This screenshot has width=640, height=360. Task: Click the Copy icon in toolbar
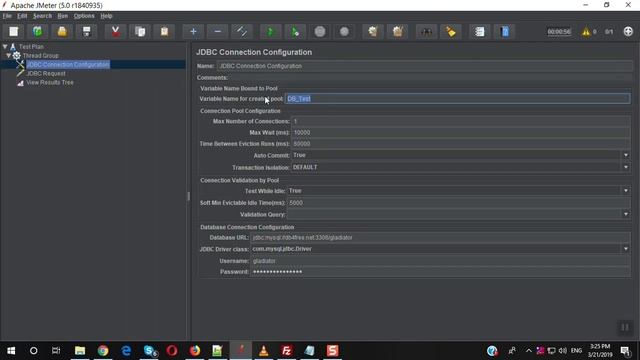click(140, 31)
